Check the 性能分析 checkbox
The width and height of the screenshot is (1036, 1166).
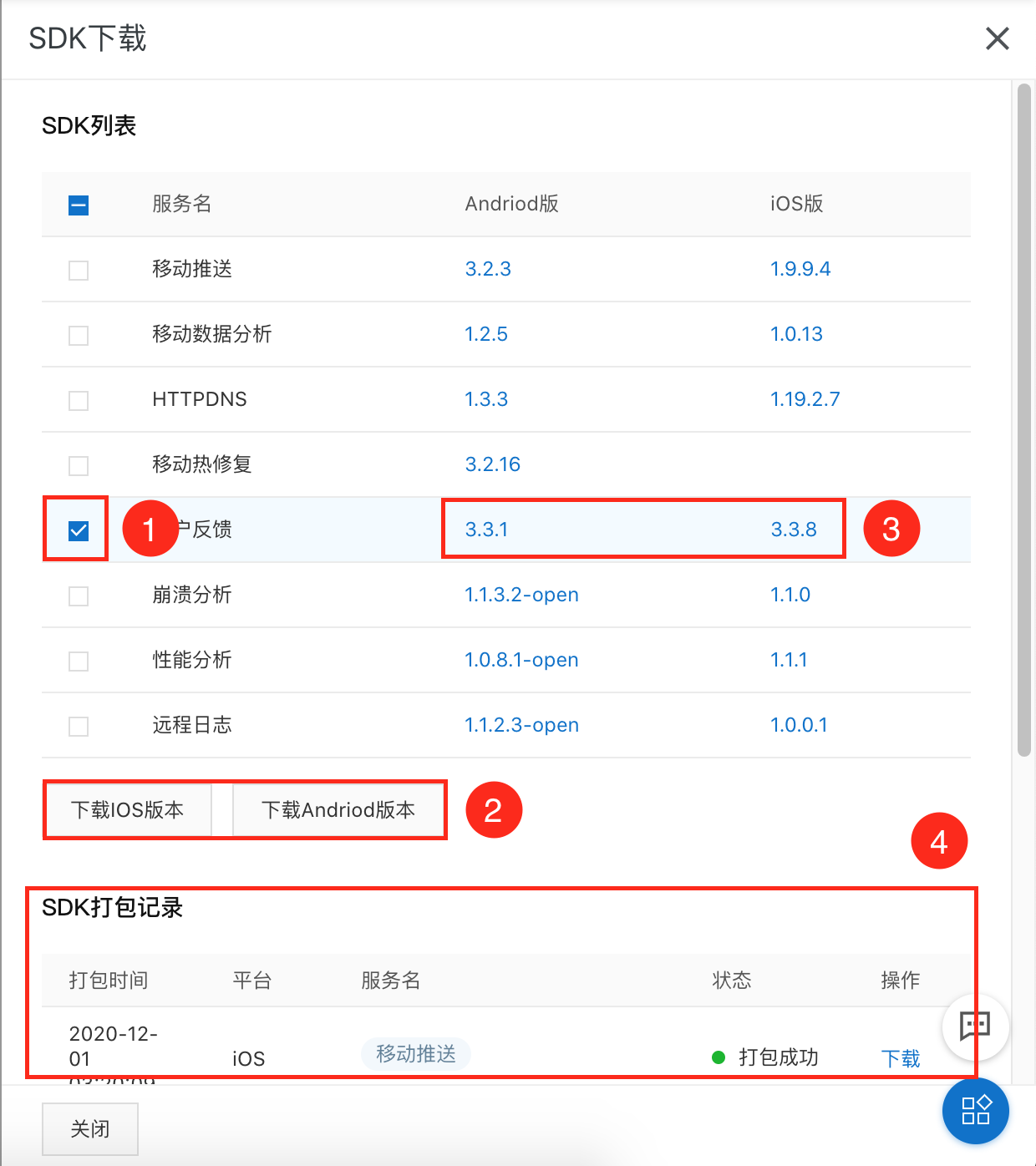point(79,661)
